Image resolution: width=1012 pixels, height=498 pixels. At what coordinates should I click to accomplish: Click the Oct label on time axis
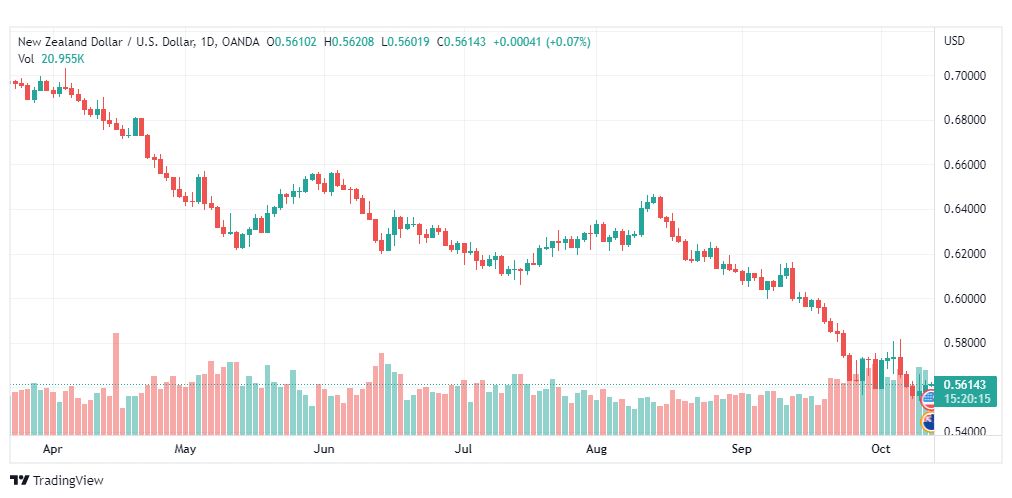(x=880, y=449)
